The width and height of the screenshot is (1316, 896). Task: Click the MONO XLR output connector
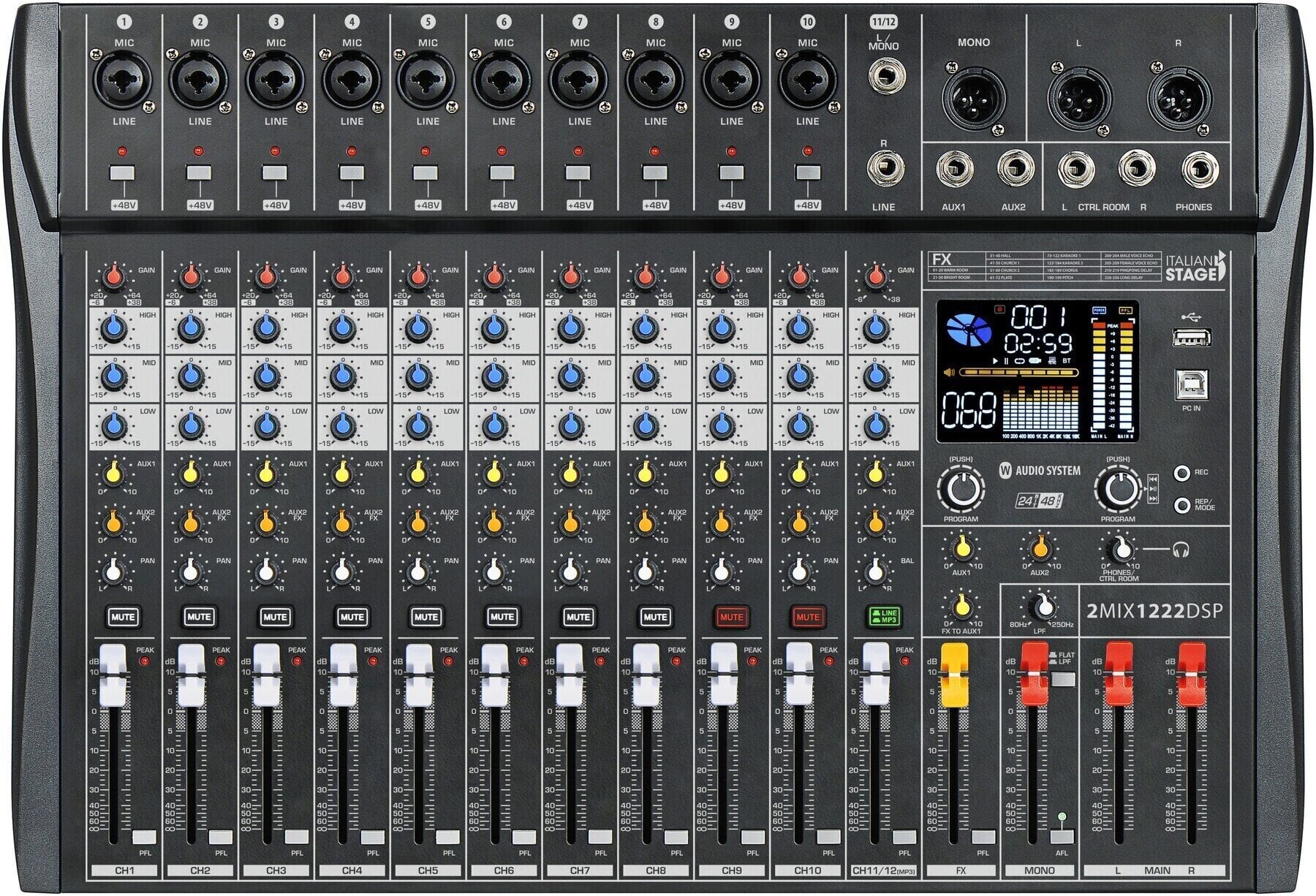click(973, 99)
